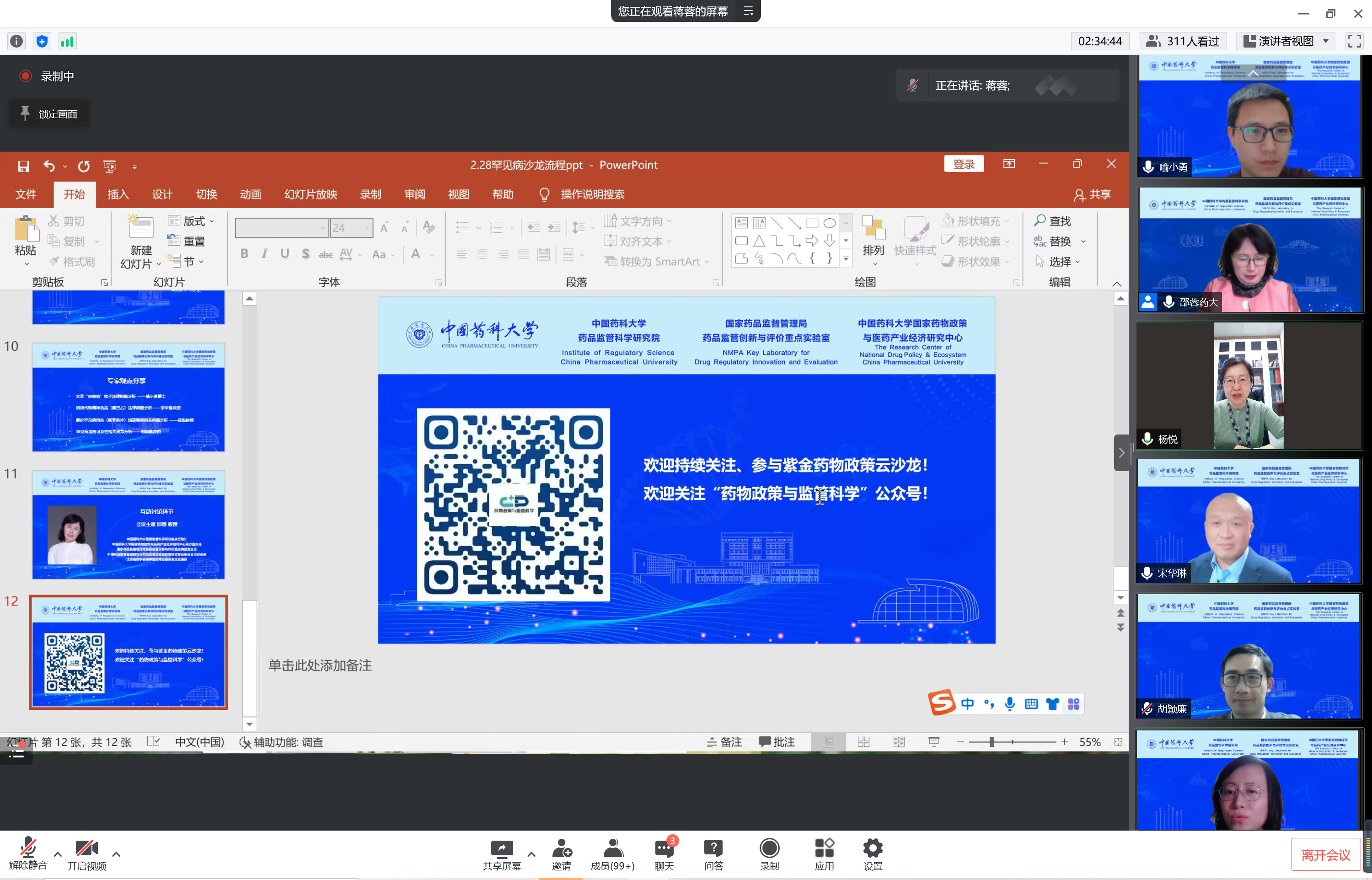Click the red Leave Meeting button

coord(1326,855)
